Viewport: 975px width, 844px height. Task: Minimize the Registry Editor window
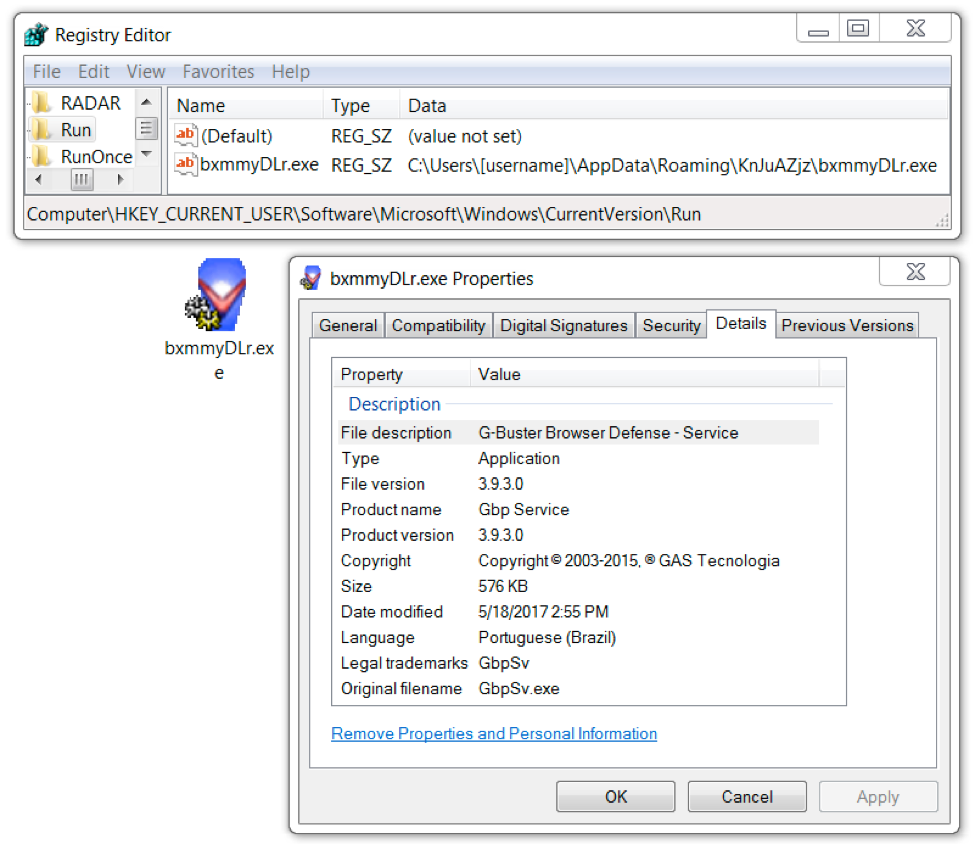pos(818,29)
